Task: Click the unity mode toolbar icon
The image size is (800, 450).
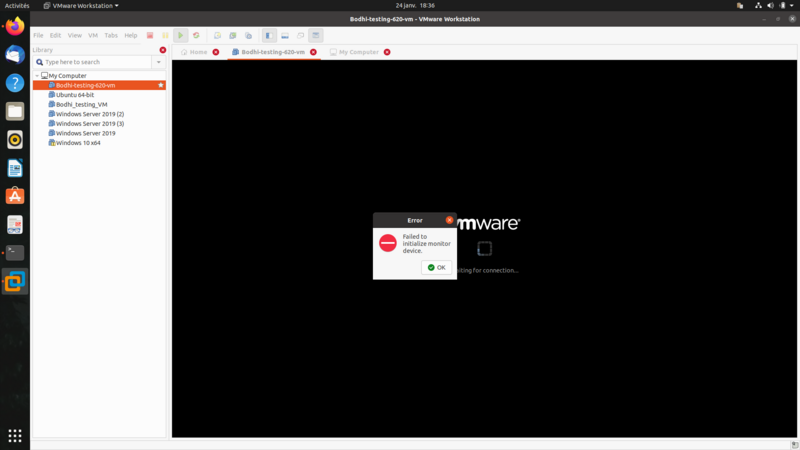Action: 301,35
